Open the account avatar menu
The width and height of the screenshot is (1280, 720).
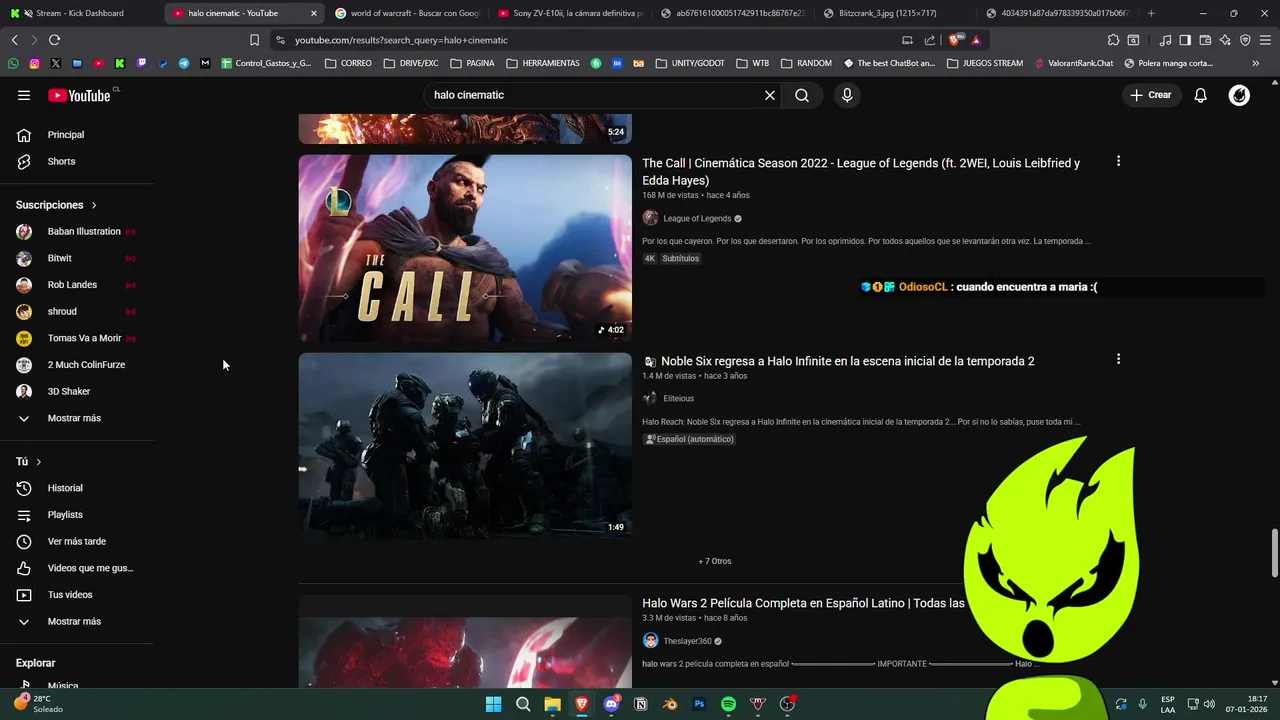point(1239,95)
